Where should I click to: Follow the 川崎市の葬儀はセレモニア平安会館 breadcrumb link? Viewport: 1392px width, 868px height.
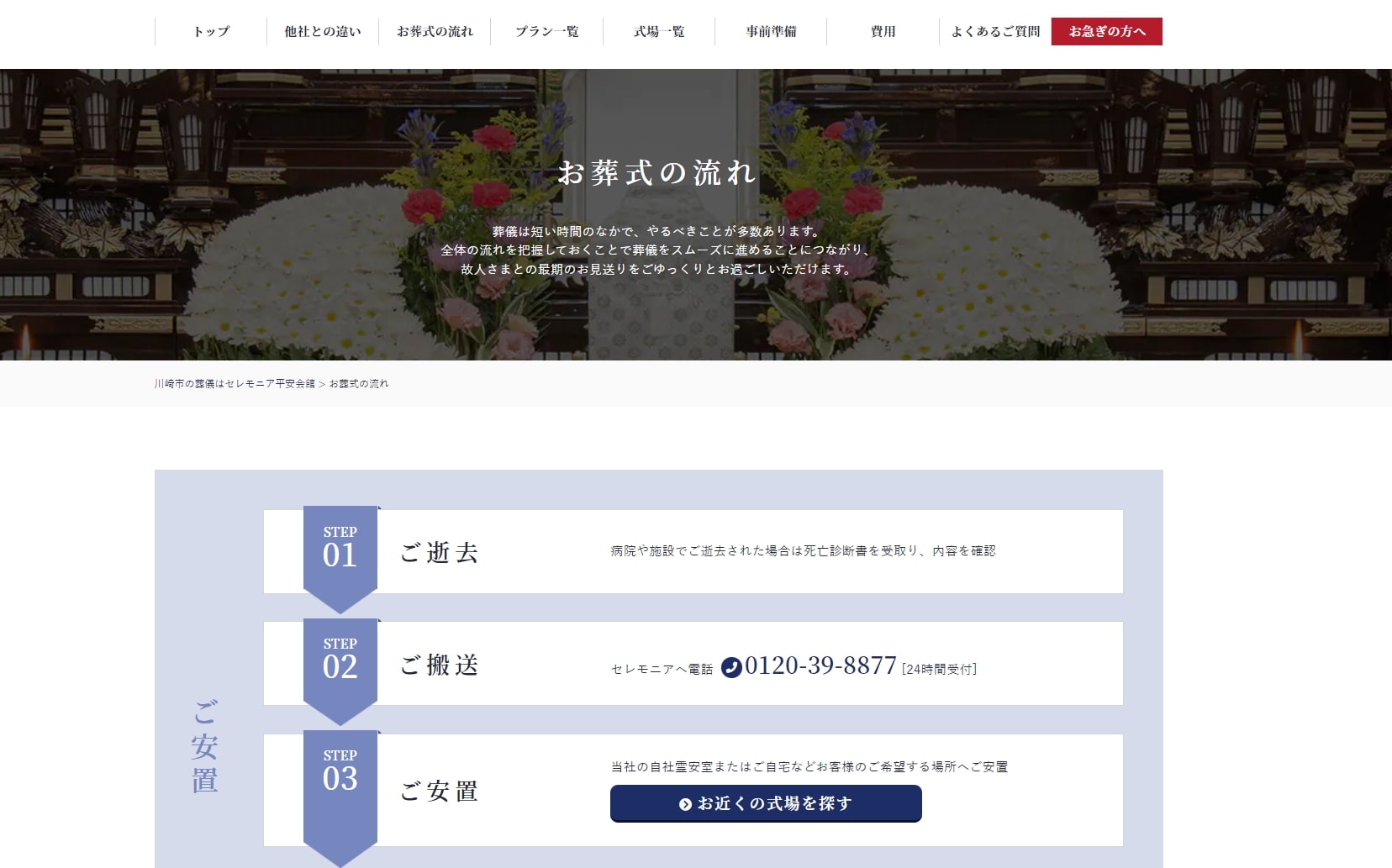pyautogui.click(x=235, y=384)
